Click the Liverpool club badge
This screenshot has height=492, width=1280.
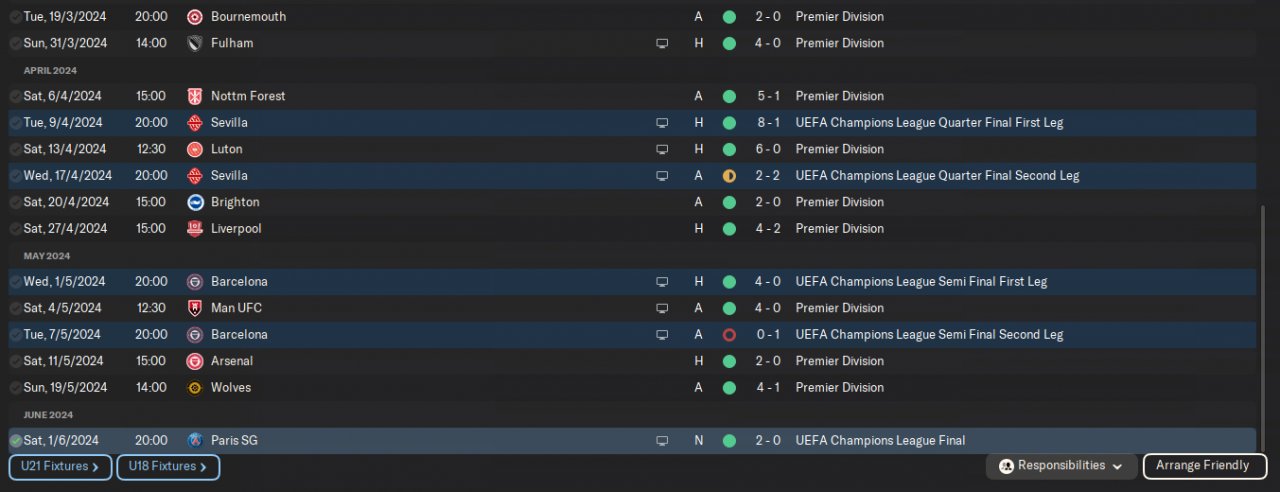pos(195,229)
